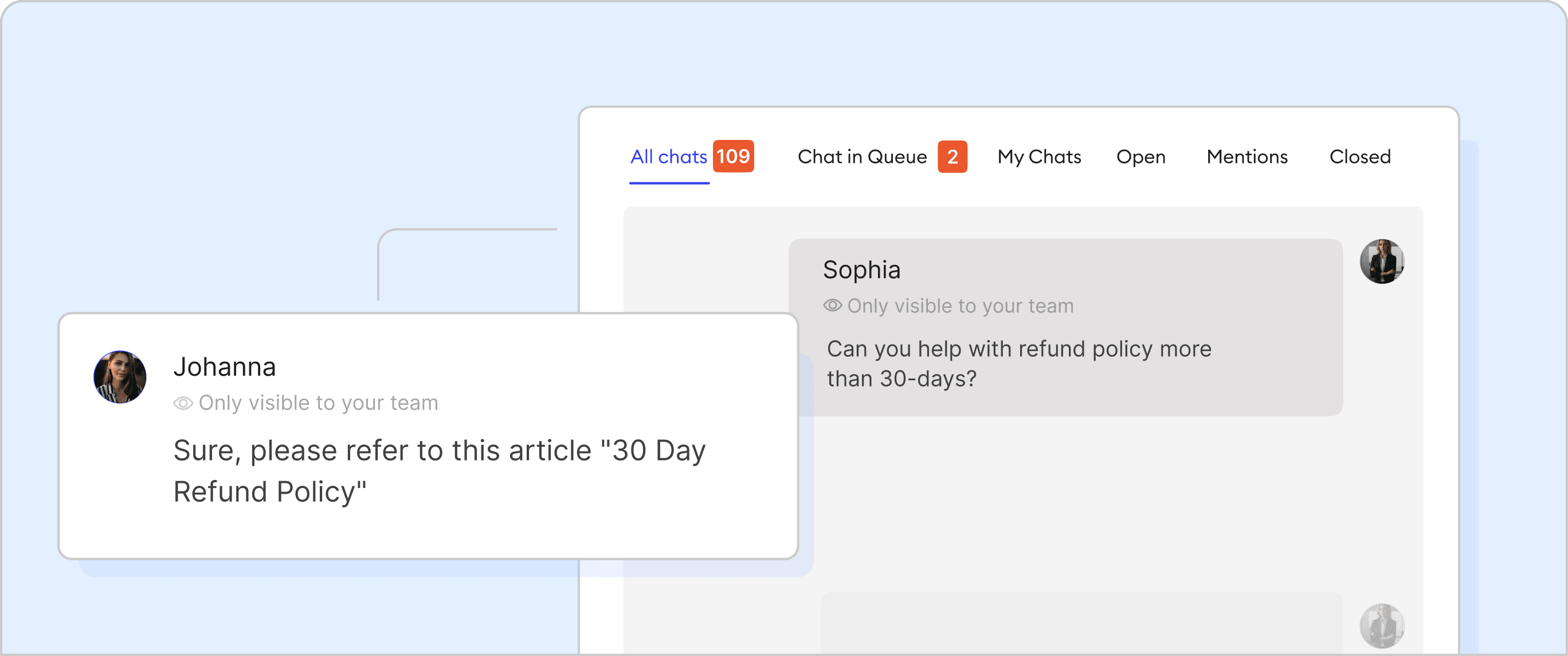
Task: Click the 2 badge on Chat in Queue
Action: pyautogui.click(x=952, y=157)
